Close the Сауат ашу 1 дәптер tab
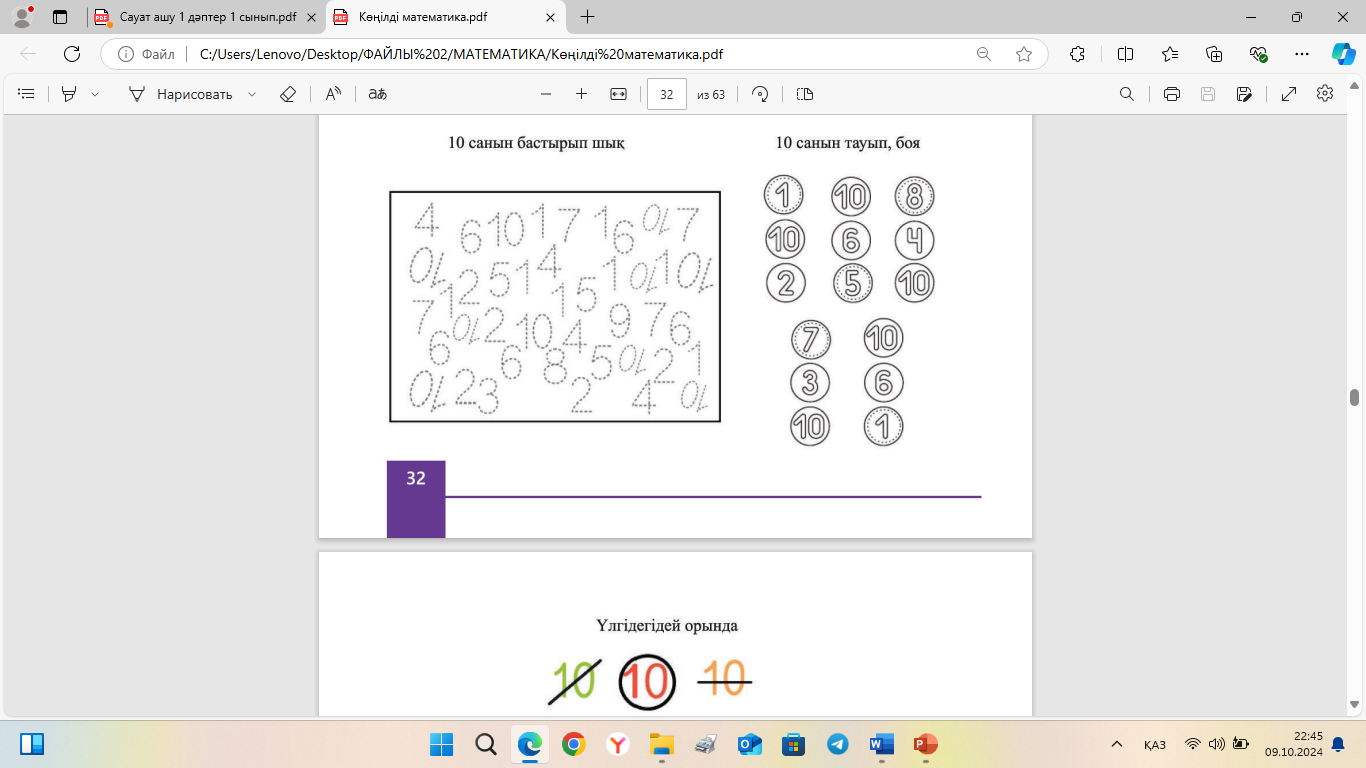 pyautogui.click(x=310, y=17)
